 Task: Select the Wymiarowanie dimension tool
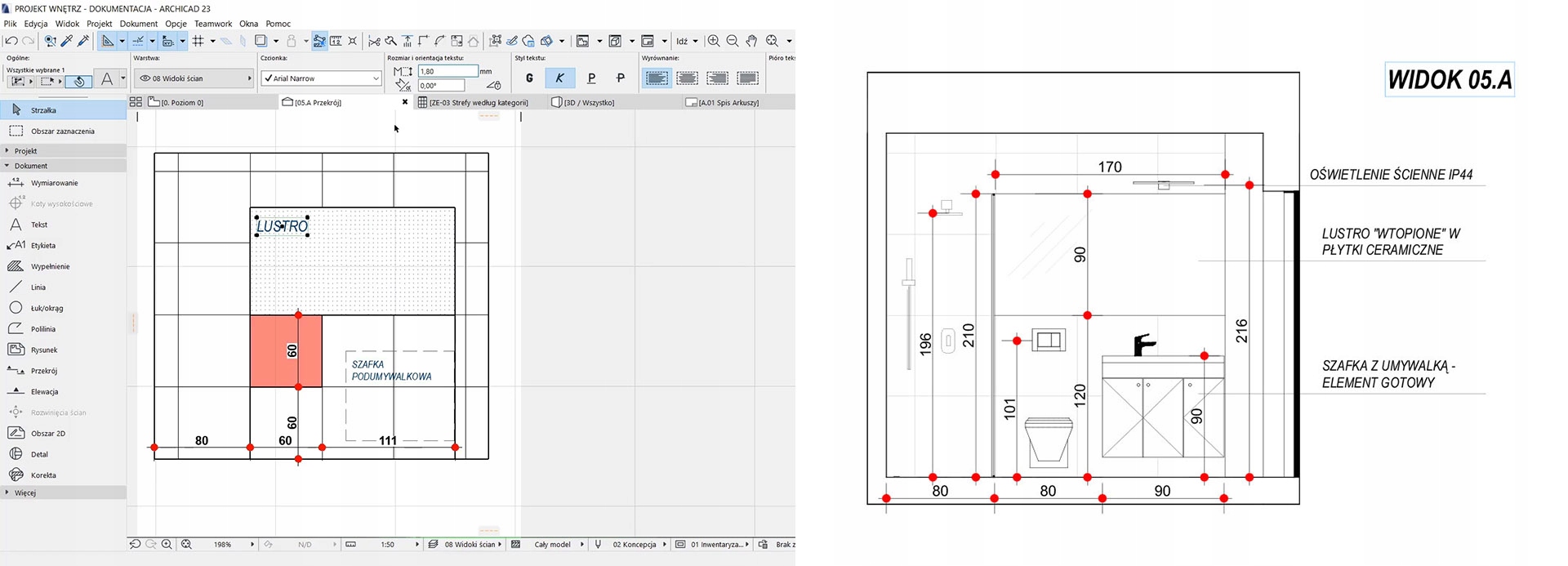(54, 183)
